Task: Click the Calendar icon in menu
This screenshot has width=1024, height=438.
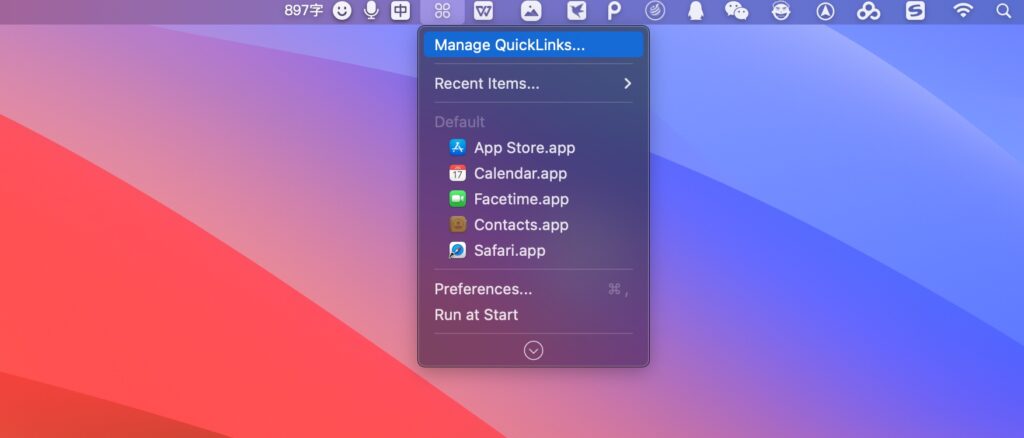Action: pyautogui.click(x=458, y=173)
